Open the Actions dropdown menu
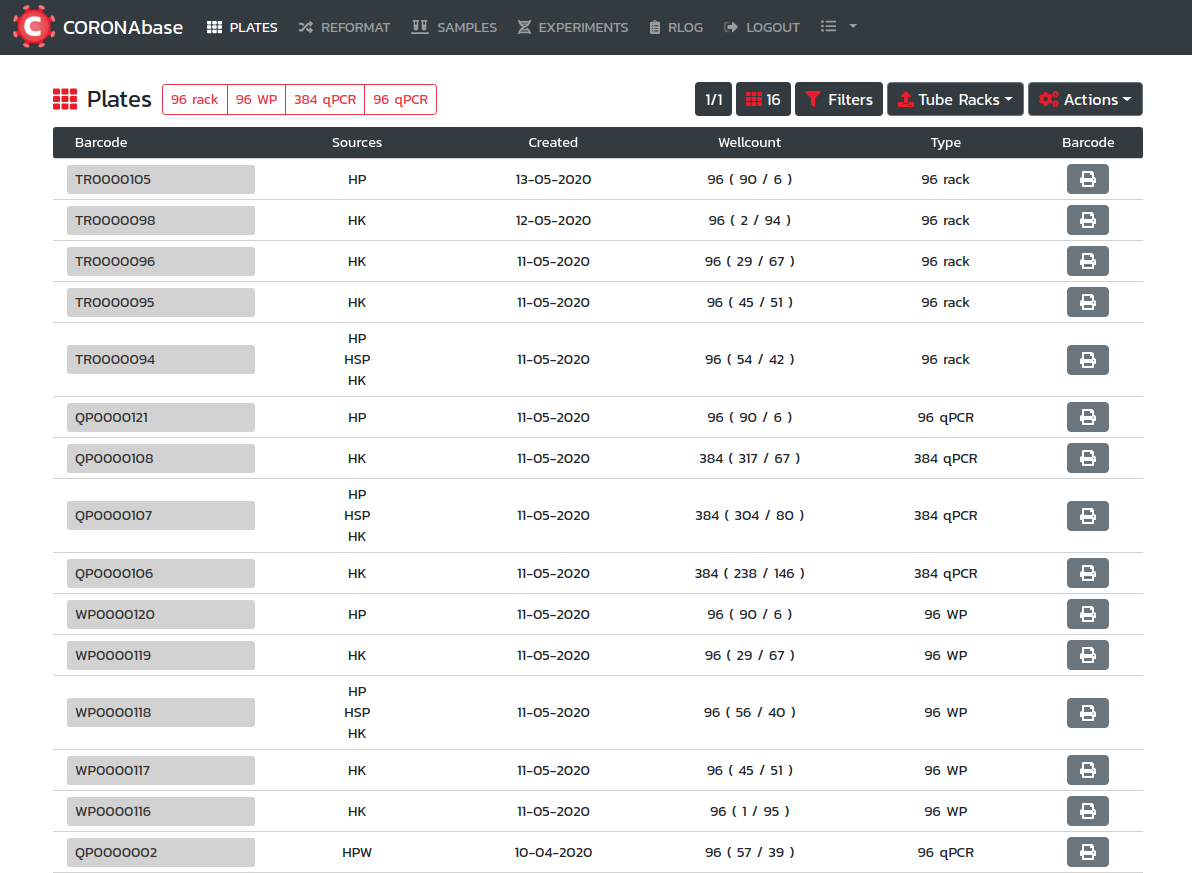 tap(1085, 100)
